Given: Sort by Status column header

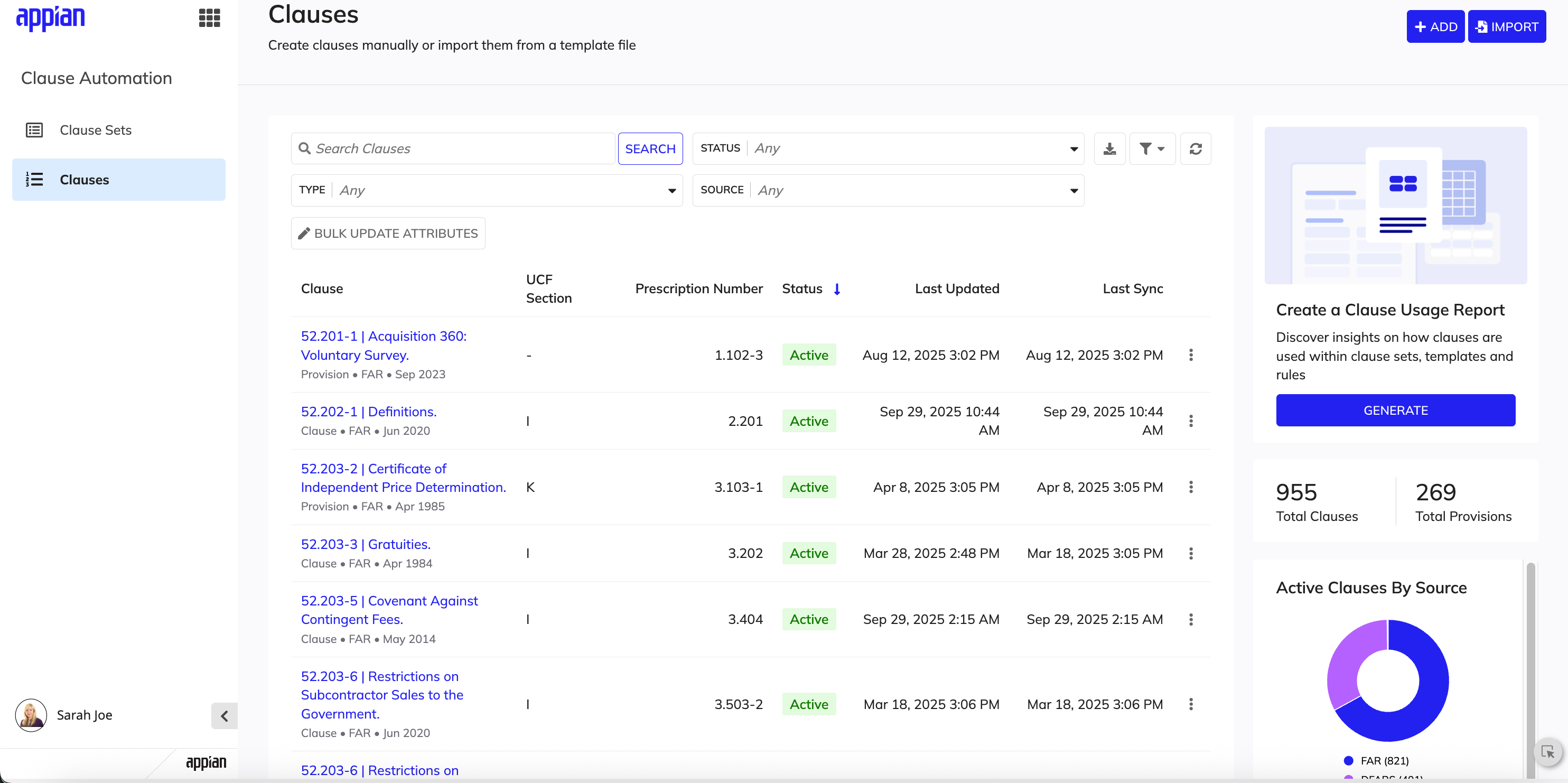Looking at the screenshot, I should point(801,288).
